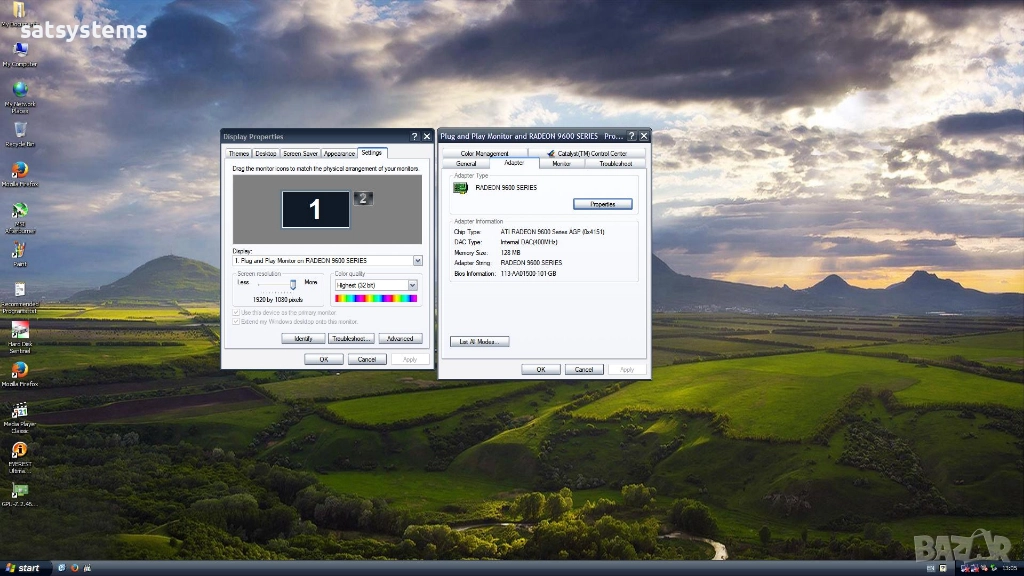Click the adapter Properties button
1024x576 pixels.
click(603, 204)
